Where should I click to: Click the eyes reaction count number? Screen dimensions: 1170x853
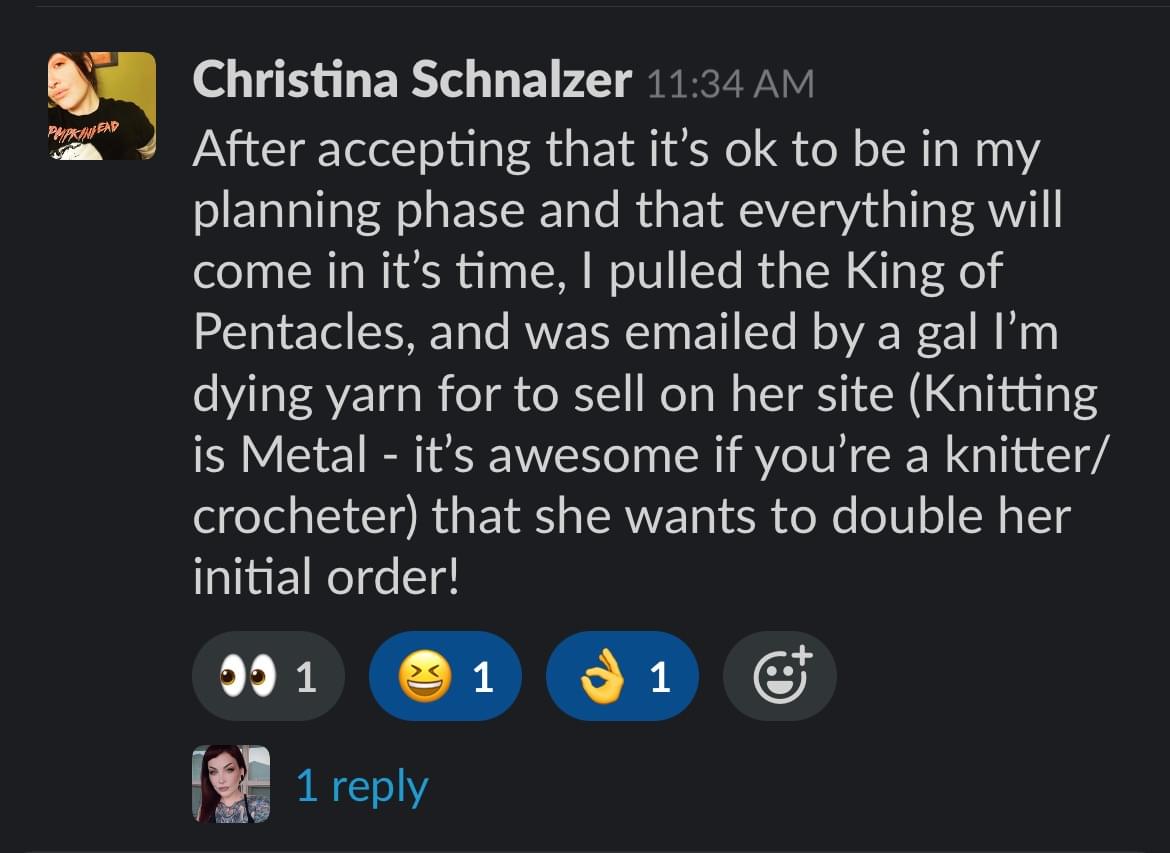pyautogui.click(x=306, y=678)
